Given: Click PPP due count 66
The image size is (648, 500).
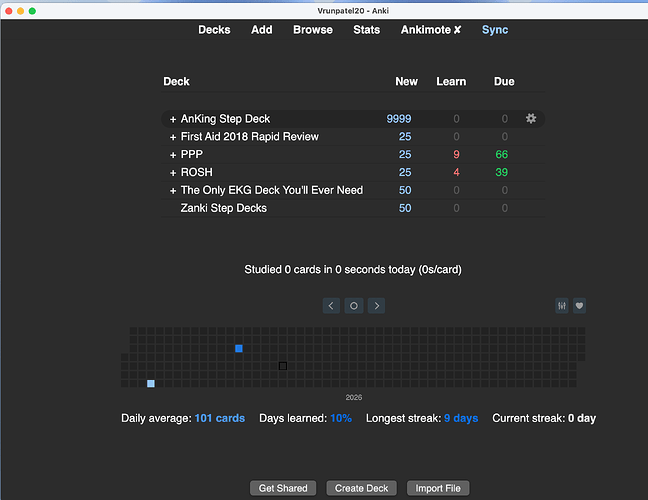Looking at the screenshot, I should [x=502, y=155].
